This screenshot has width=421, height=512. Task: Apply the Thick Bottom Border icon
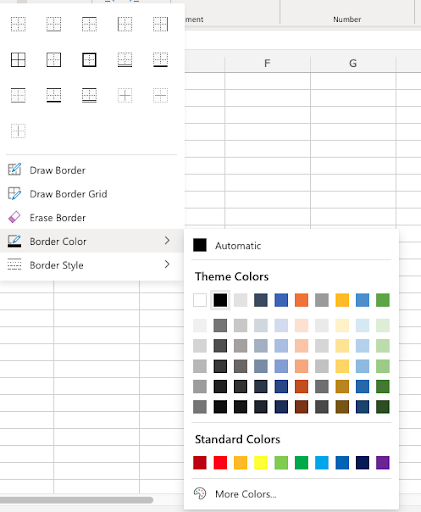tap(160, 60)
